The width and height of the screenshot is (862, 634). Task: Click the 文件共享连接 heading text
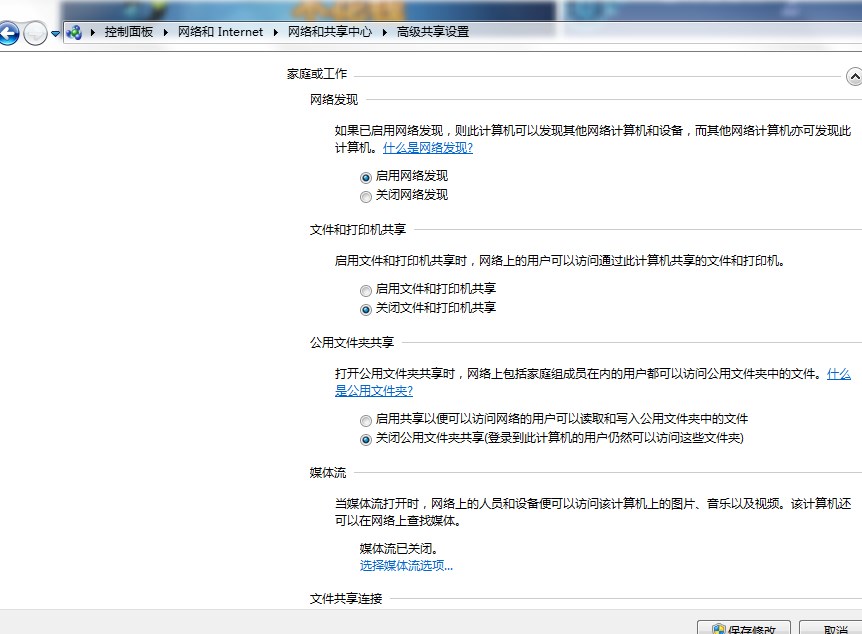(x=346, y=598)
